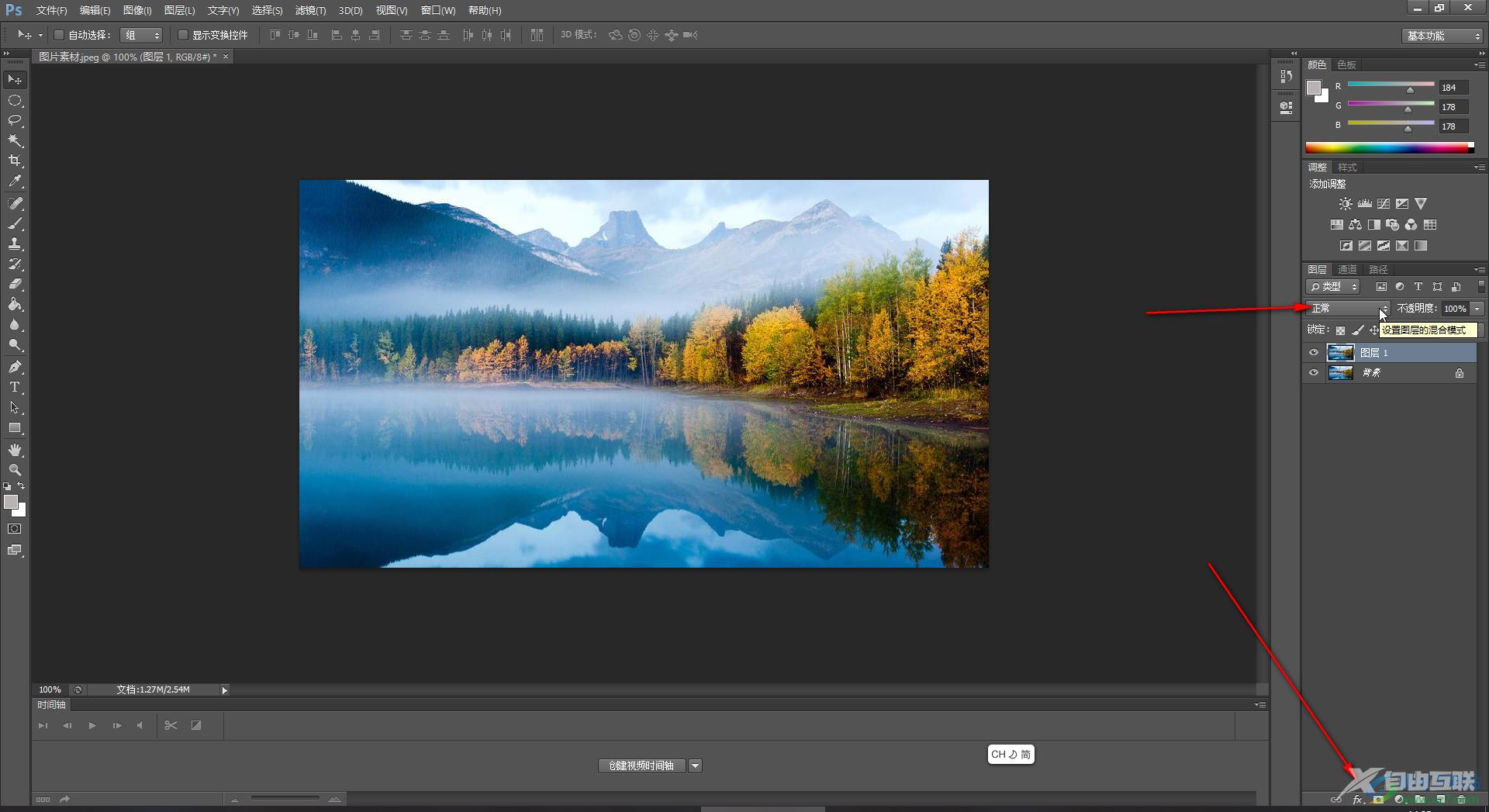The height and width of the screenshot is (812, 1489).
Task: Select the Hand tool
Action: pyautogui.click(x=15, y=450)
